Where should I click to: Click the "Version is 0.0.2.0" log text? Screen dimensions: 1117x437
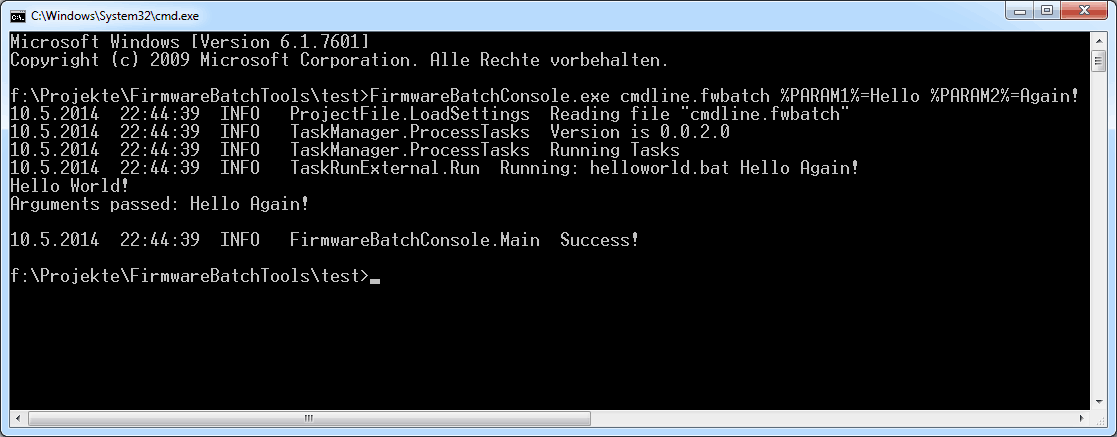pos(640,132)
